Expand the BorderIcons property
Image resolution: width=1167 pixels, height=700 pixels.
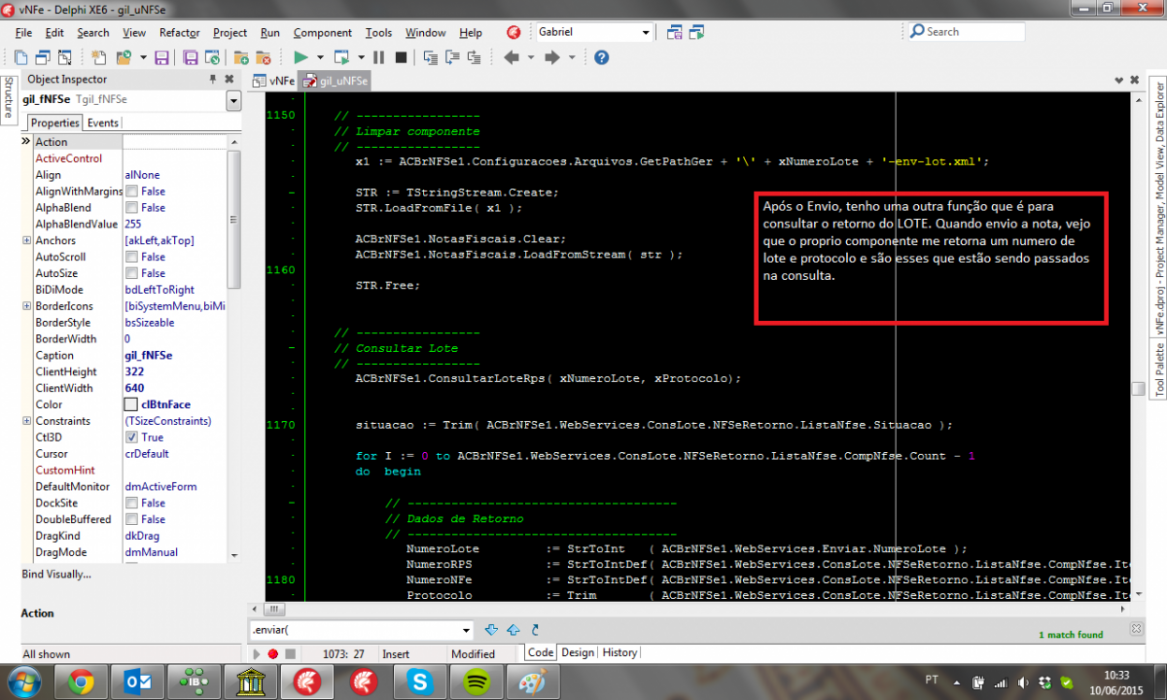click(27, 306)
